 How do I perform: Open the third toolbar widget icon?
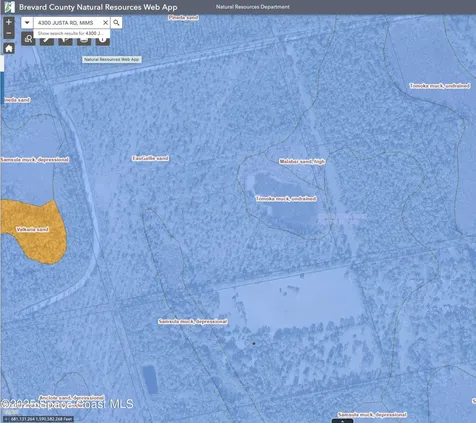tap(66, 41)
